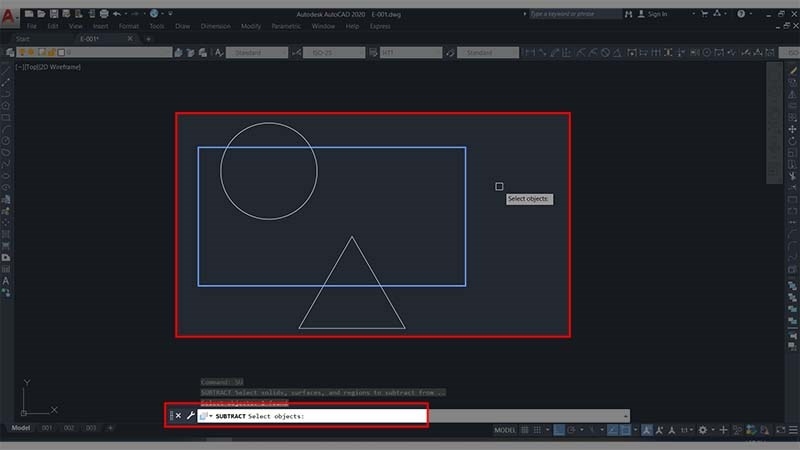Viewport: 800px width, 450px height.
Task: Open the table style dropdown
Action: tap(411, 53)
